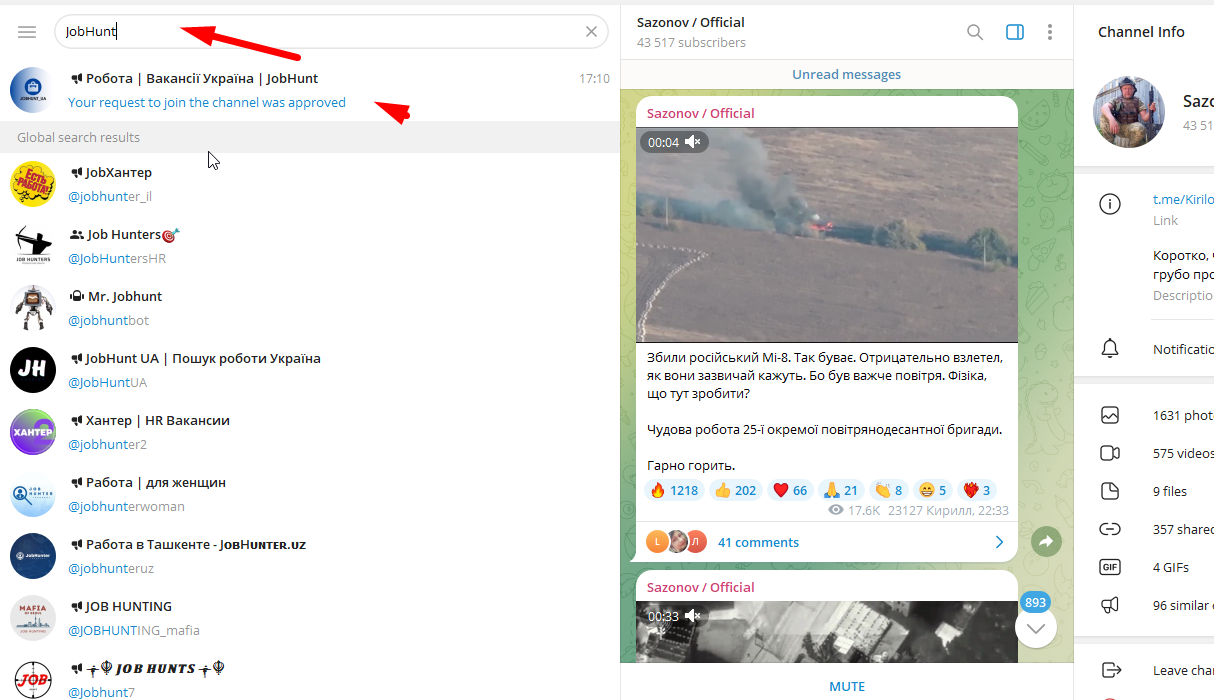
Task: Select Хантер | HR Вакансии channel
Action: click(x=310, y=432)
